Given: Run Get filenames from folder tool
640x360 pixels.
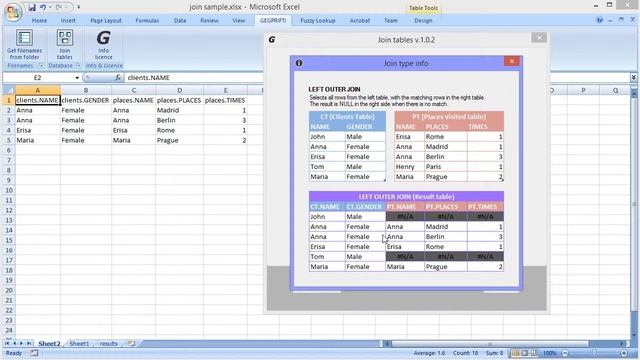Looking at the screenshot, I should coord(24,44).
